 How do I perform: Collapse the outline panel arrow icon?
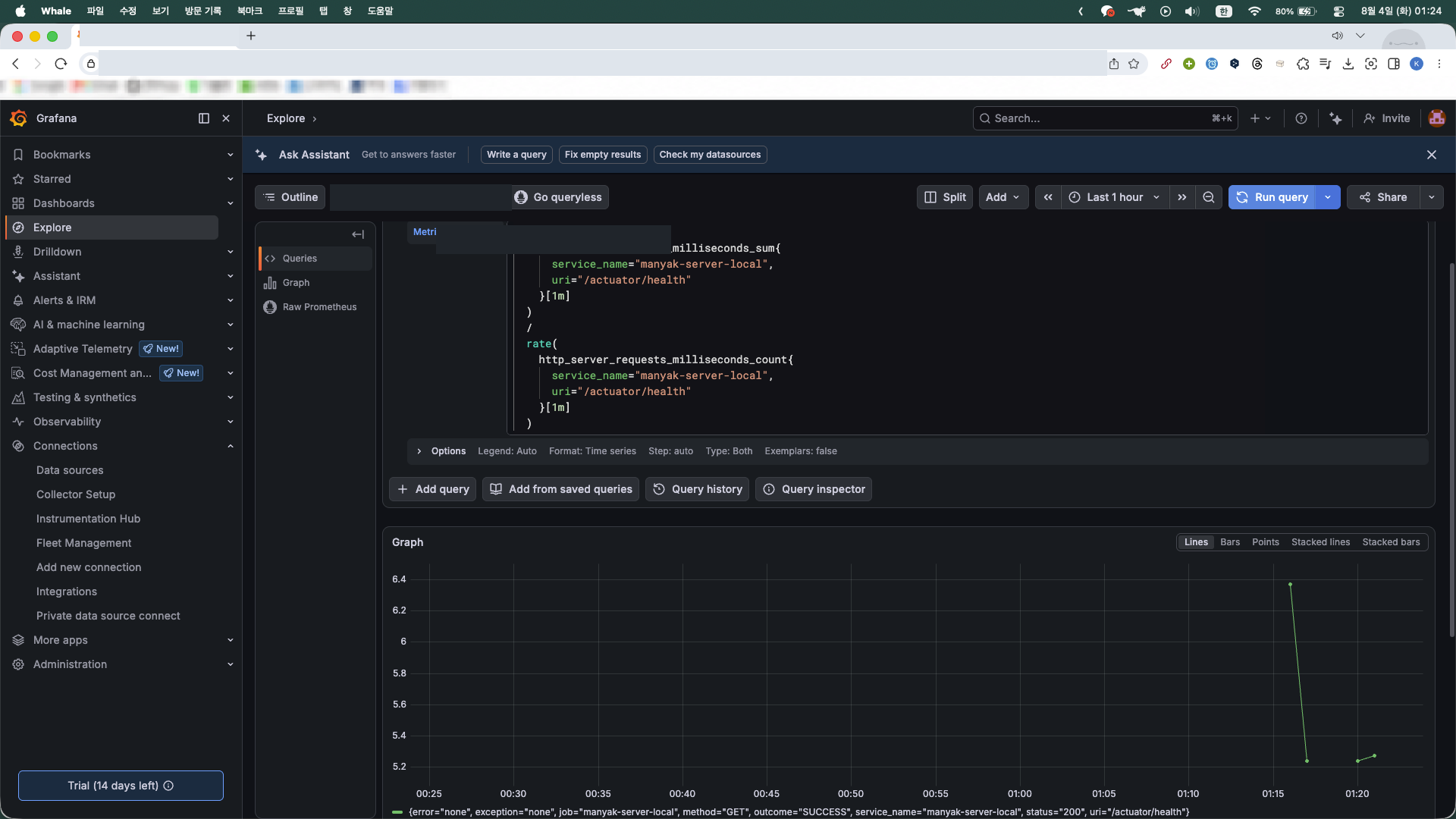[358, 234]
